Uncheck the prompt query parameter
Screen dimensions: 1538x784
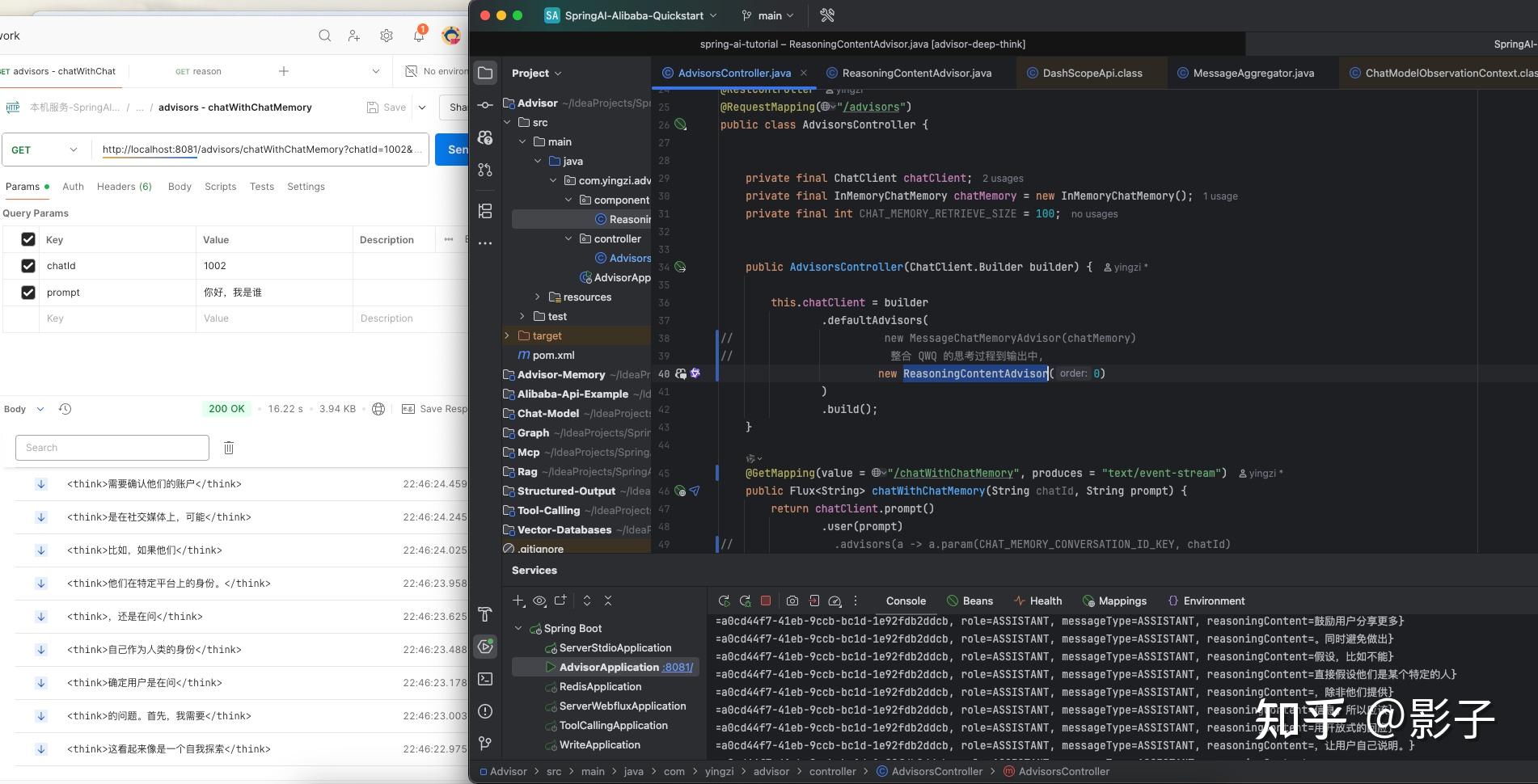27,292
